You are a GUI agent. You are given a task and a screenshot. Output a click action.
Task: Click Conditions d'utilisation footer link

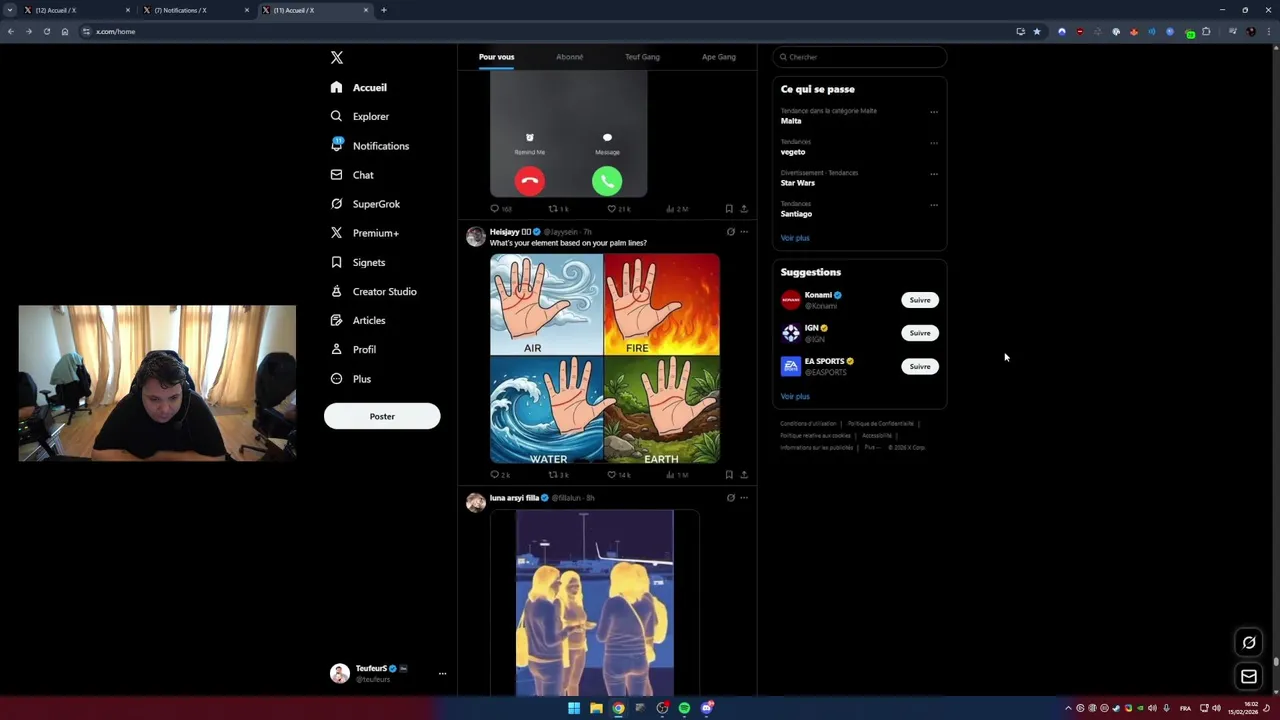click(x=808, y=424)
